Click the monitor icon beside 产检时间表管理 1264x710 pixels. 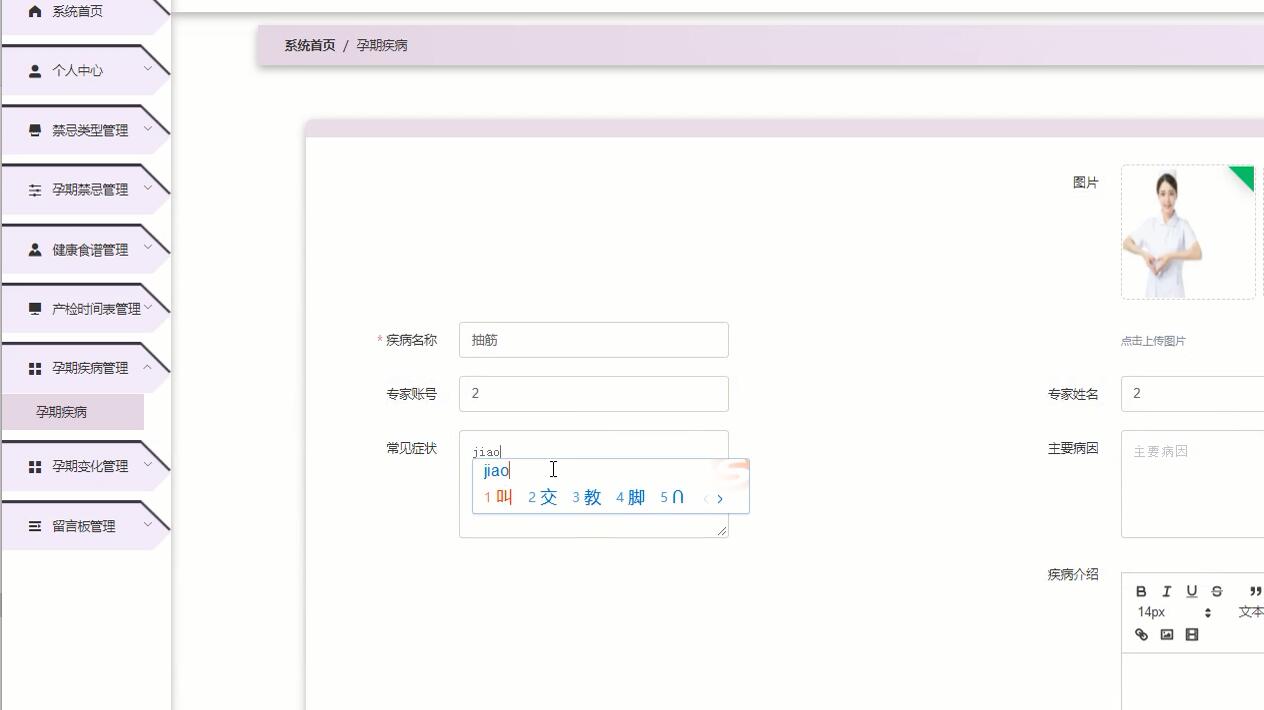pos(35,308)
